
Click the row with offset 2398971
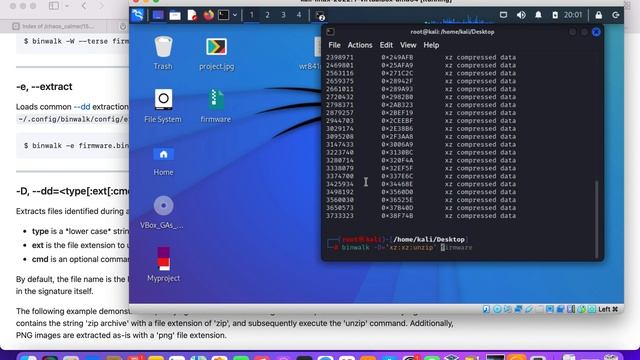[x=421, y=58]
